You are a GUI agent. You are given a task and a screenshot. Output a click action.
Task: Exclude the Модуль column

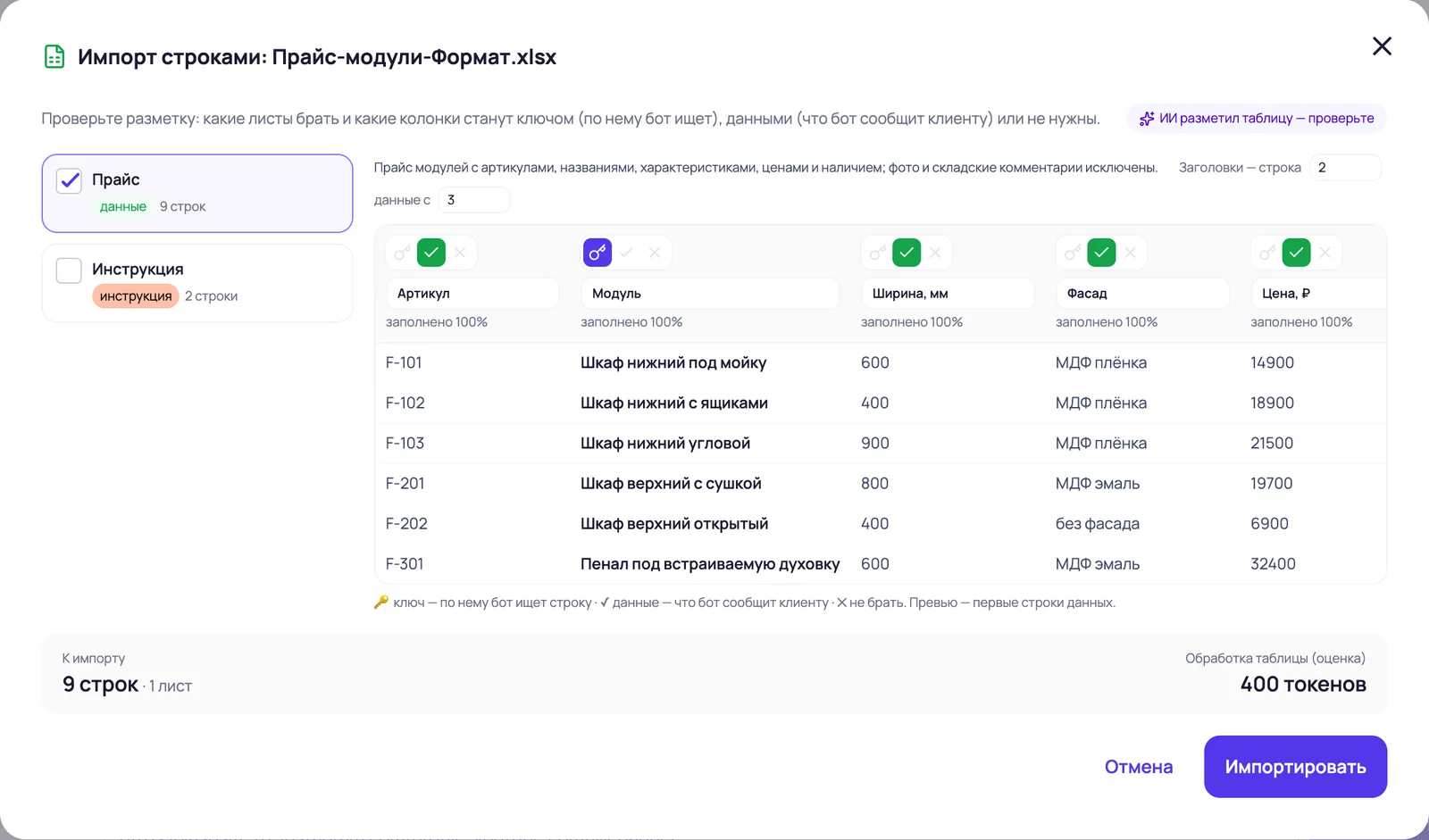(x=655, y=253)
